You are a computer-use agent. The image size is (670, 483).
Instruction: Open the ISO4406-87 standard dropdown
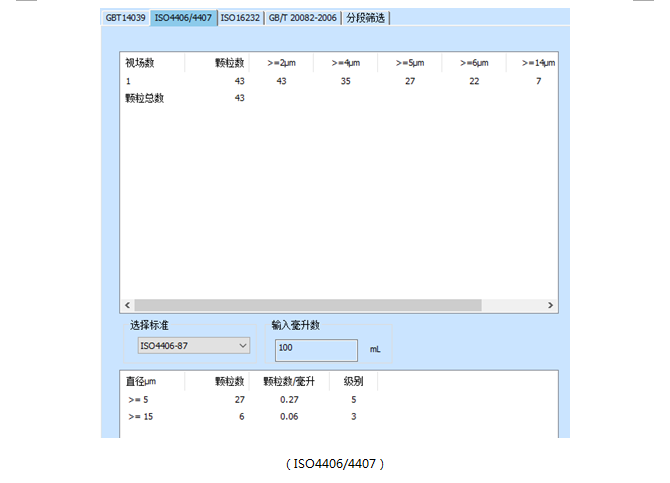coord(193,346)
